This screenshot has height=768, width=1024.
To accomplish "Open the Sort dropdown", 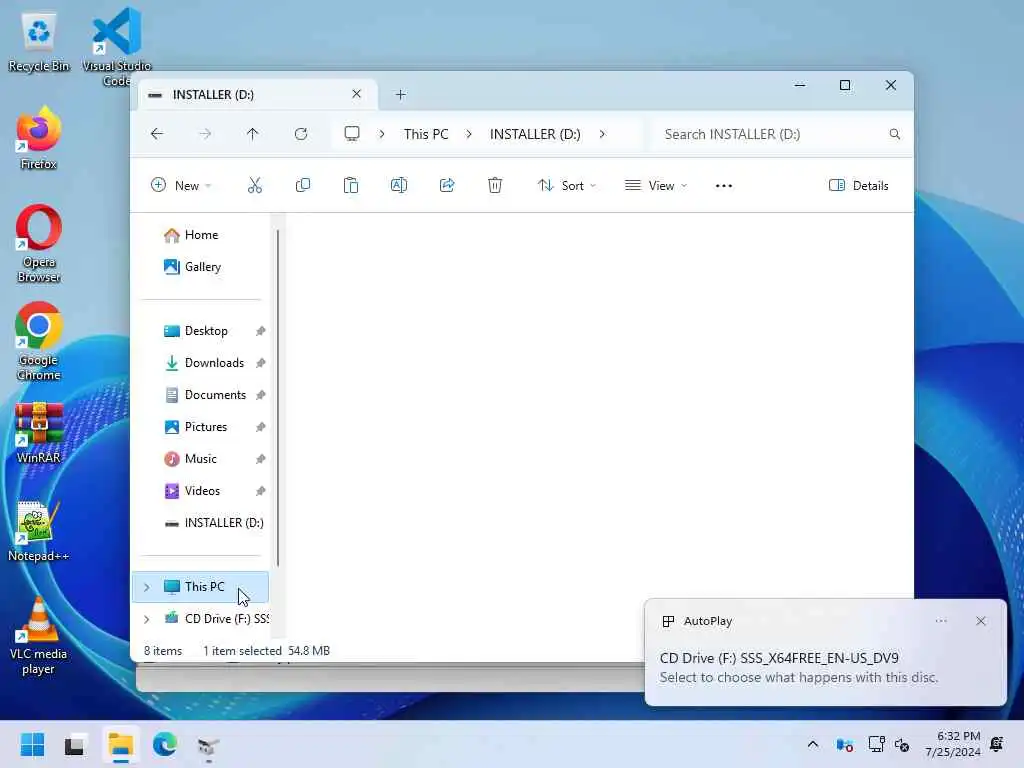I will pos(566,185).
